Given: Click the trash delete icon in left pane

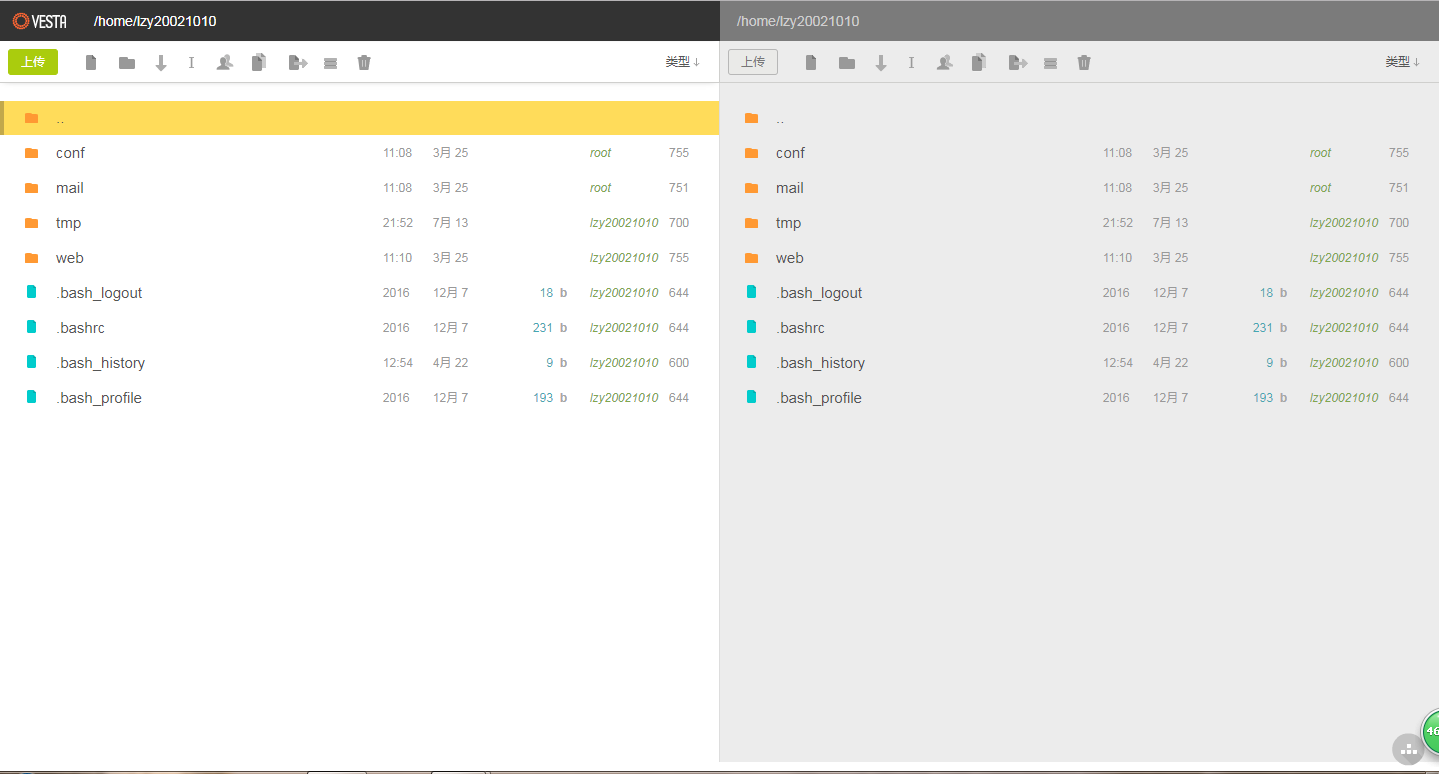Looking at the screenshot, I should pos(364,62).
